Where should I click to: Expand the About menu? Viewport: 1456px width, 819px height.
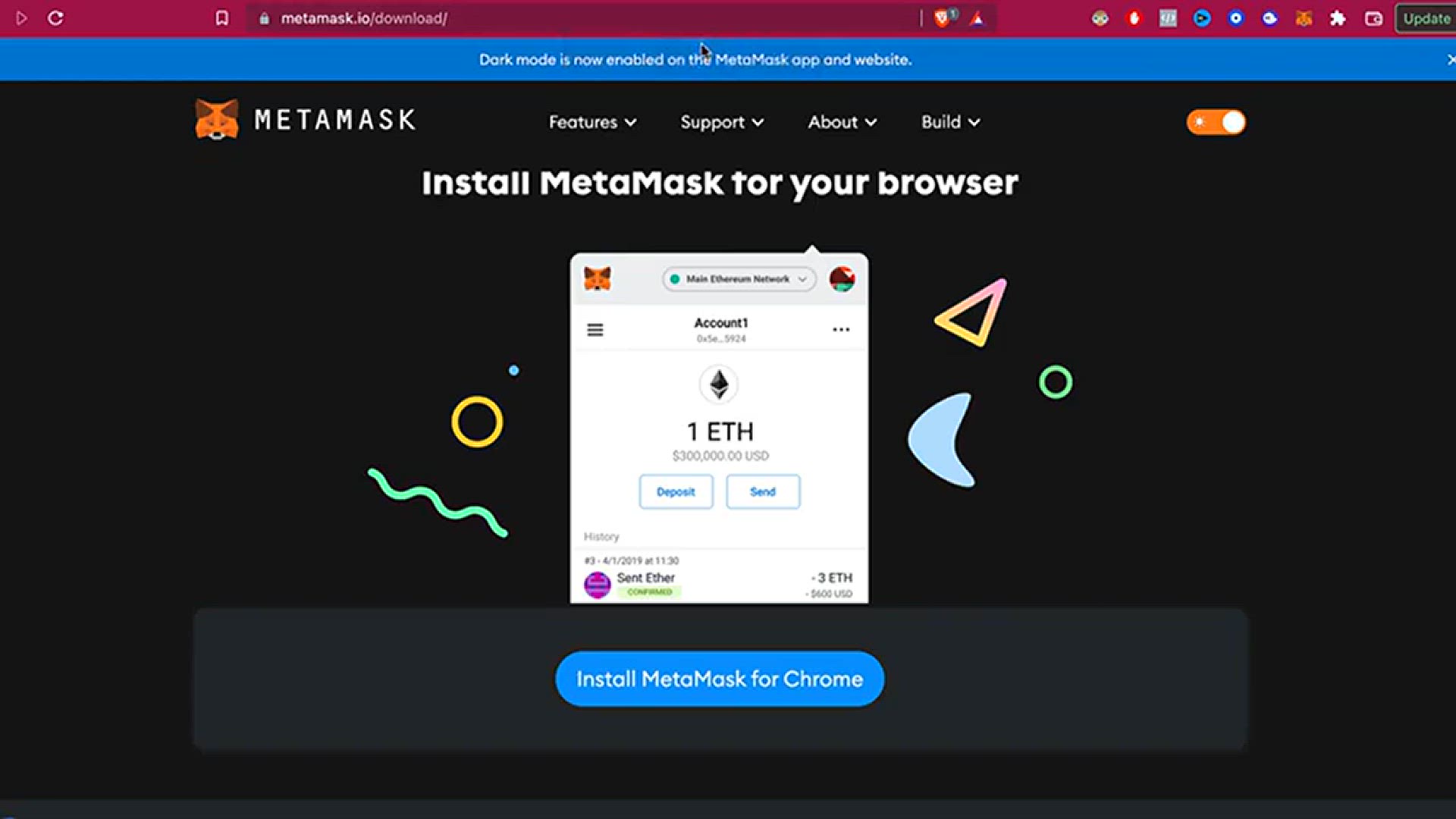(x=843, y=122)
